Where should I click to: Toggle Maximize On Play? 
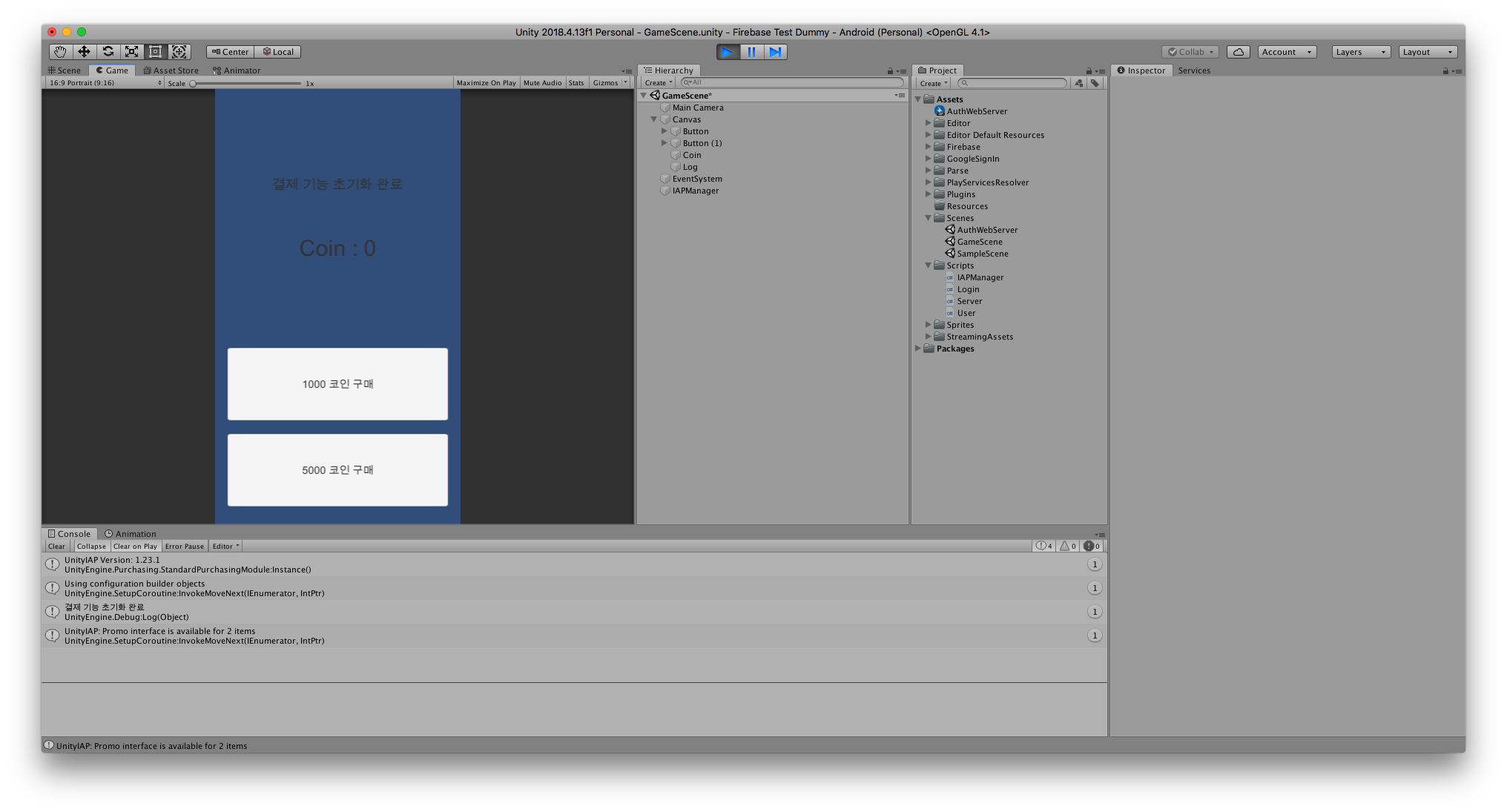pyautogui.click(x=486, y=83)
